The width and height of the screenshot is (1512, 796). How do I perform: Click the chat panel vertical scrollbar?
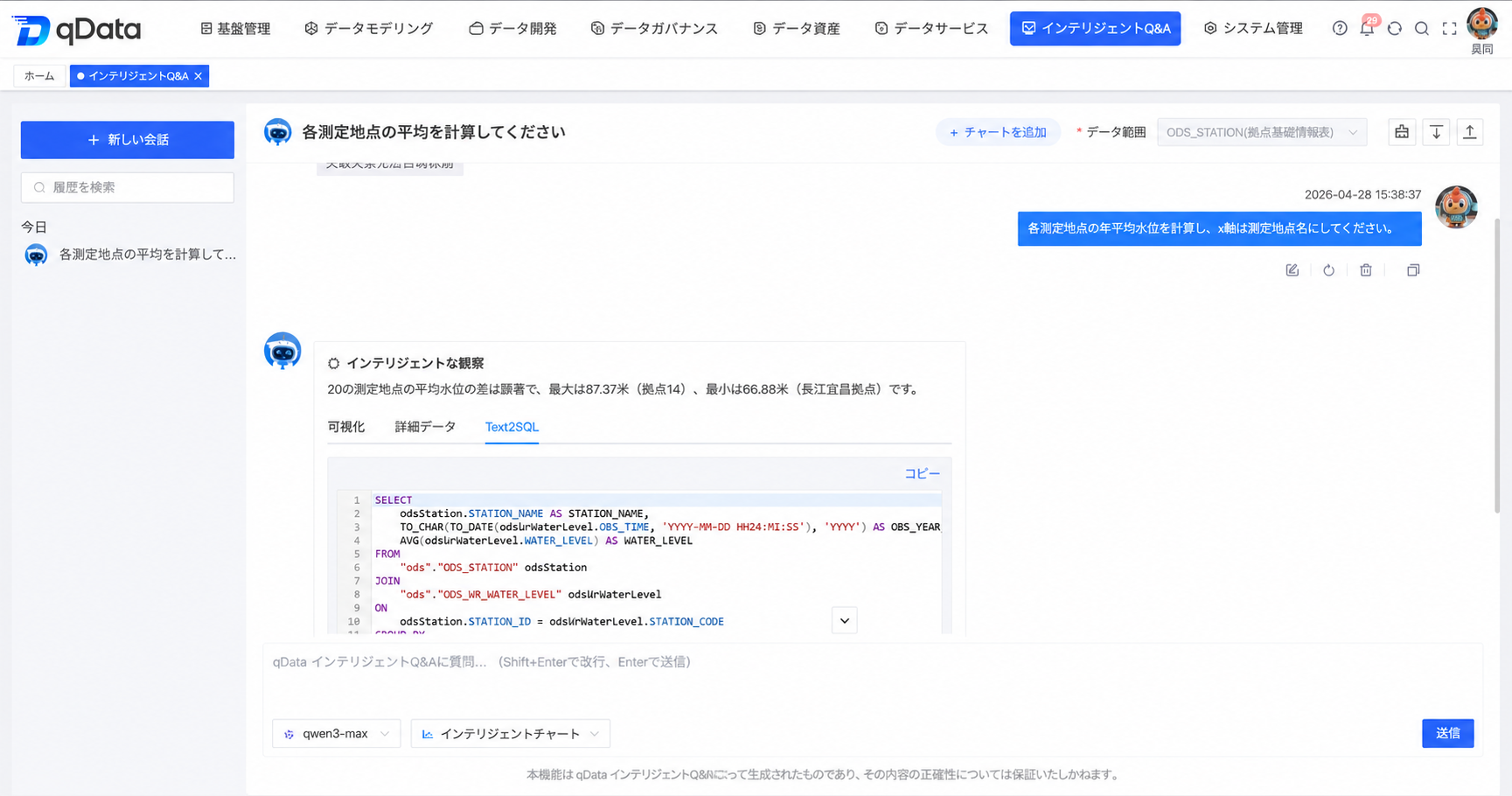tap(1497, 365)
